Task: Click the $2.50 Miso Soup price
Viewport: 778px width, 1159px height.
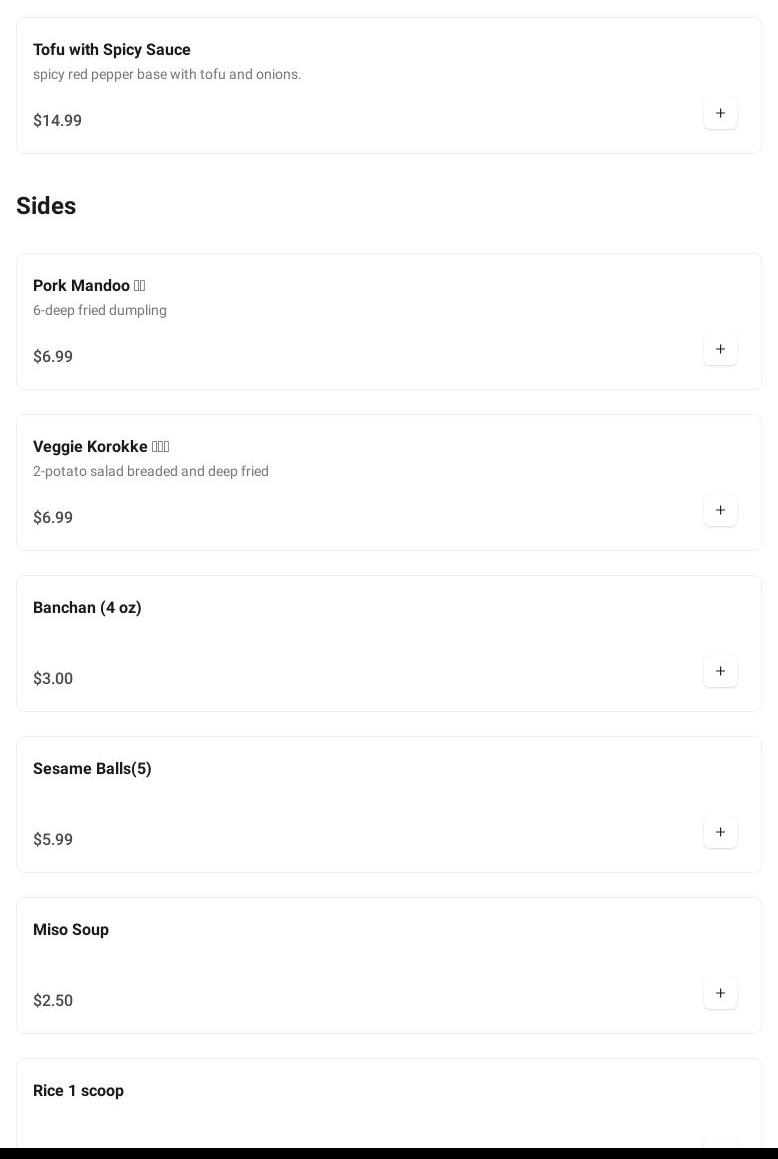Action: tap(53, 1000)
